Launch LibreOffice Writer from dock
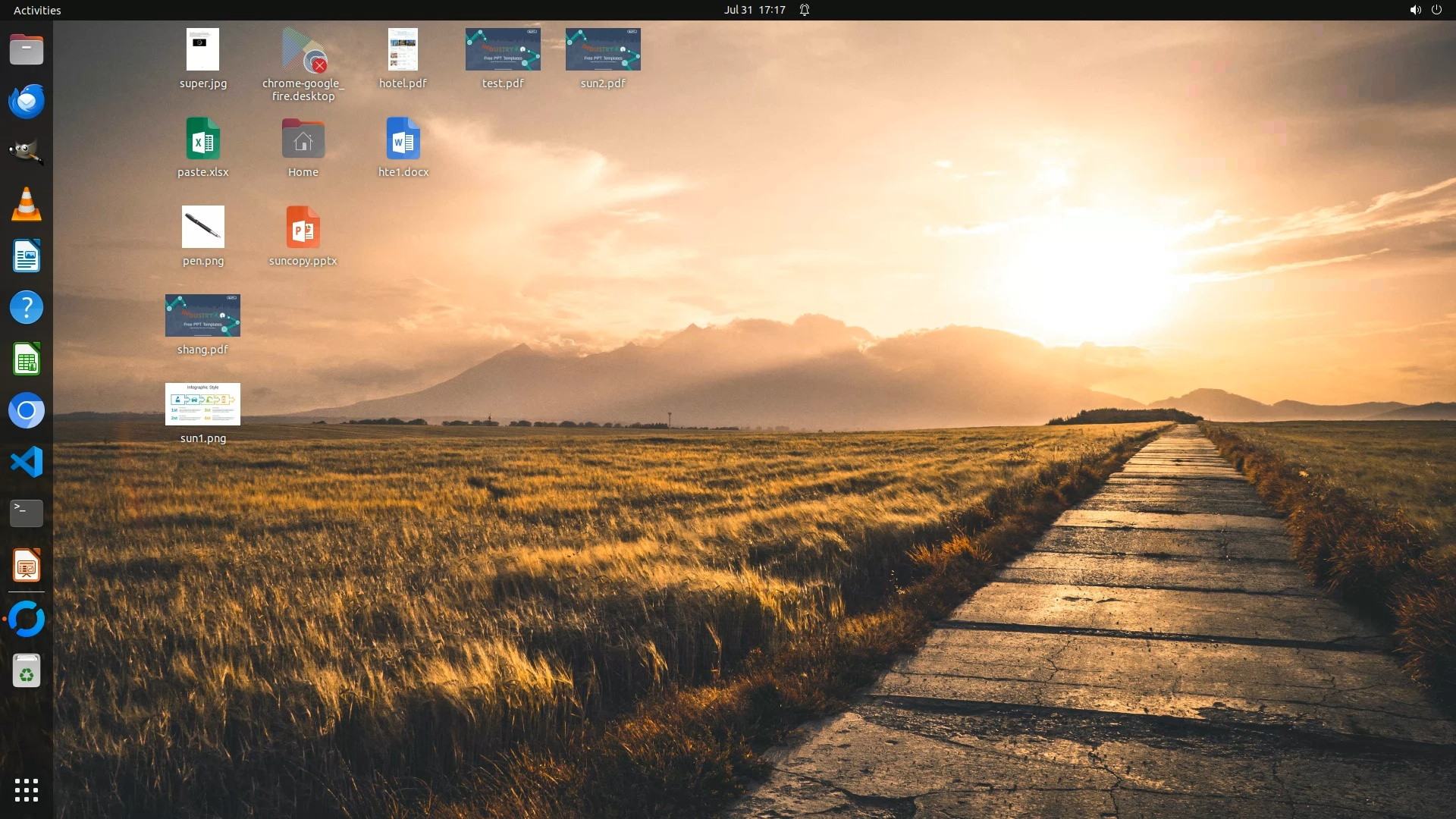The width and height of the screenshot is (1456, 819). pos(27,256)
